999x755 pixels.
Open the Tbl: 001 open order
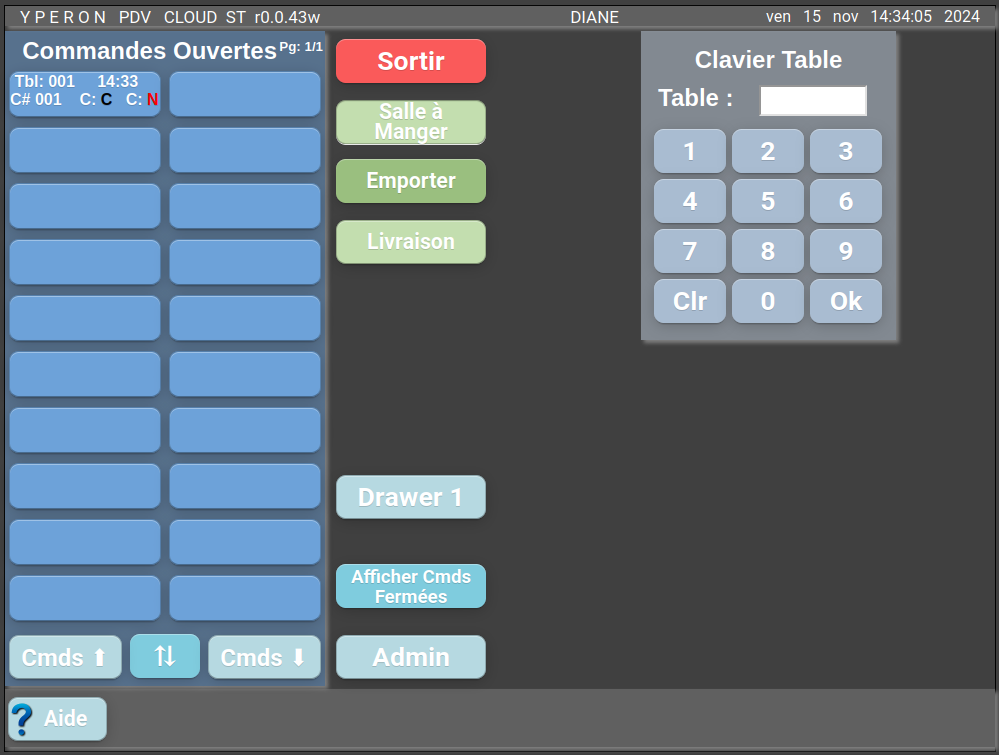coord(85,91)
